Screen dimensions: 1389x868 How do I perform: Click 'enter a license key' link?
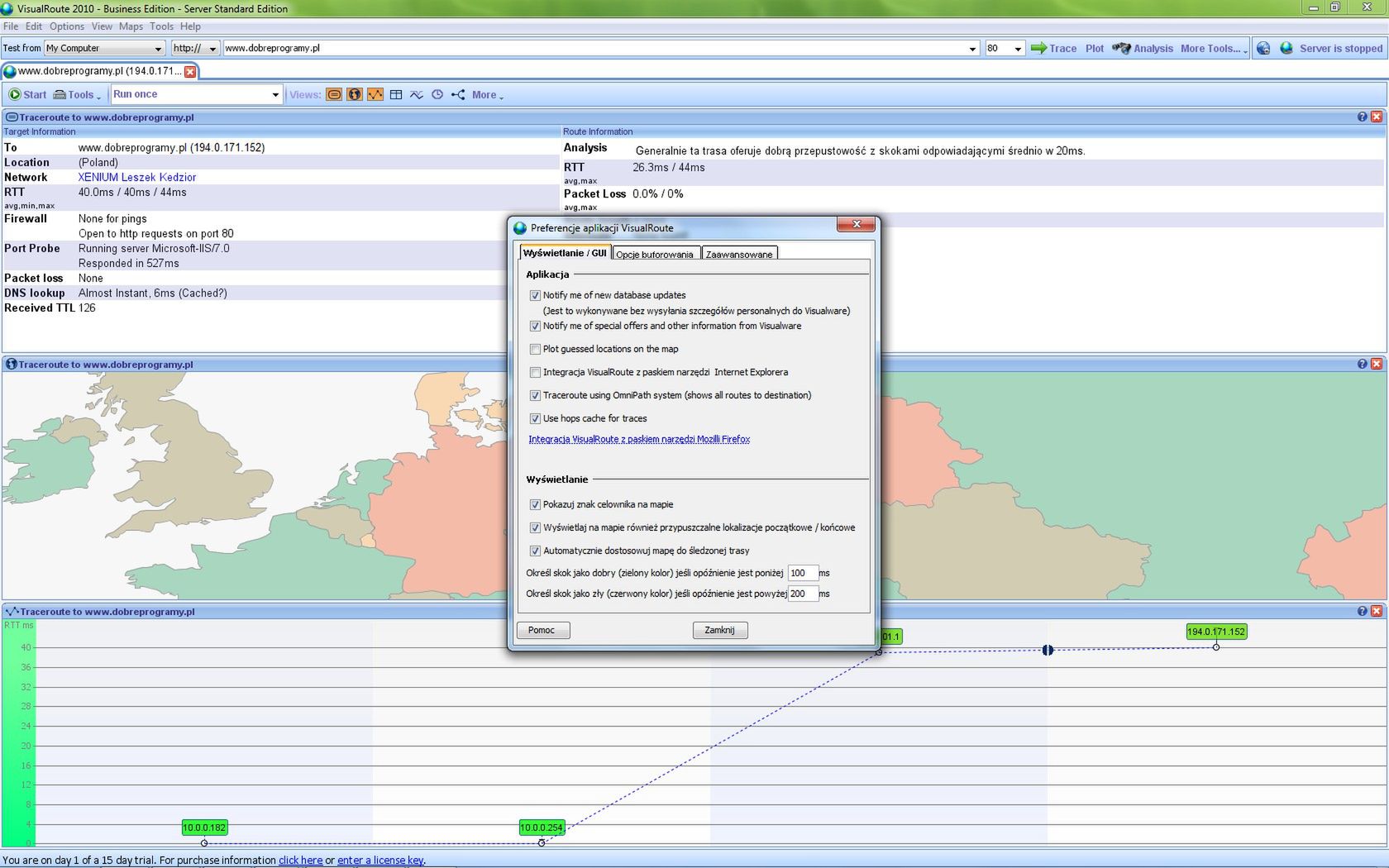tap(380, 860)
